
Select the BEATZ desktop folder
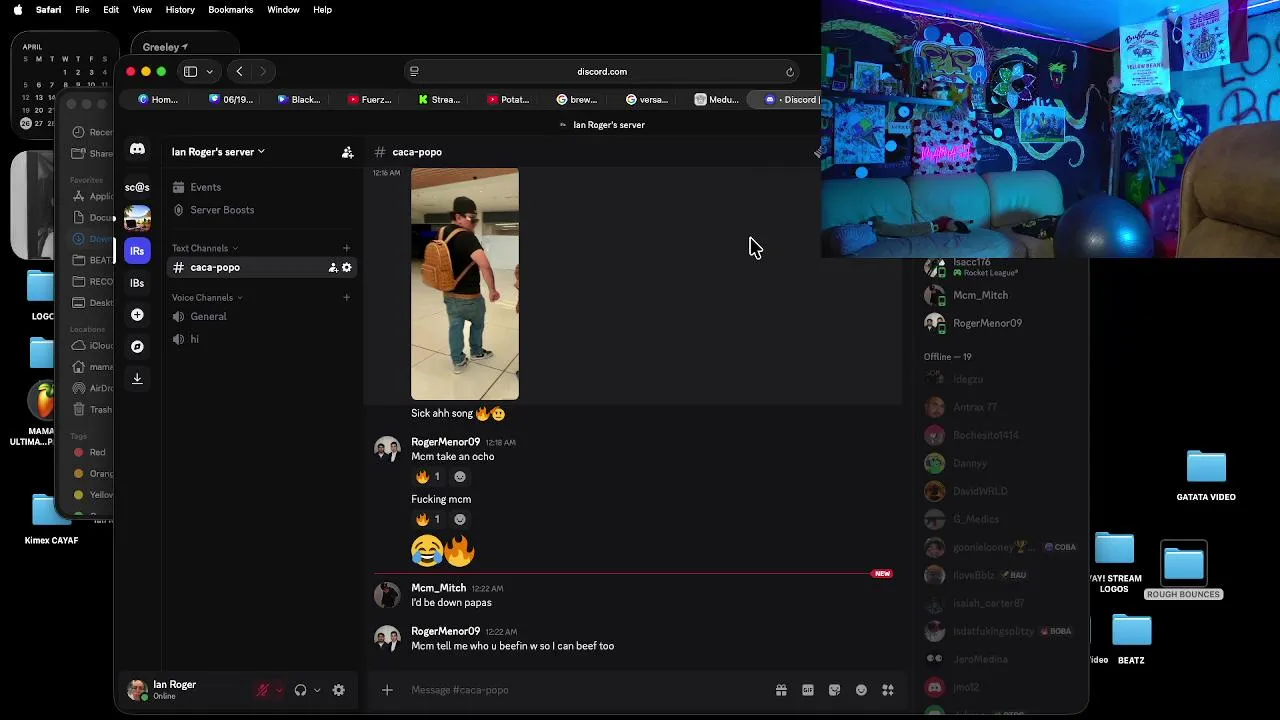(1131, 640)
